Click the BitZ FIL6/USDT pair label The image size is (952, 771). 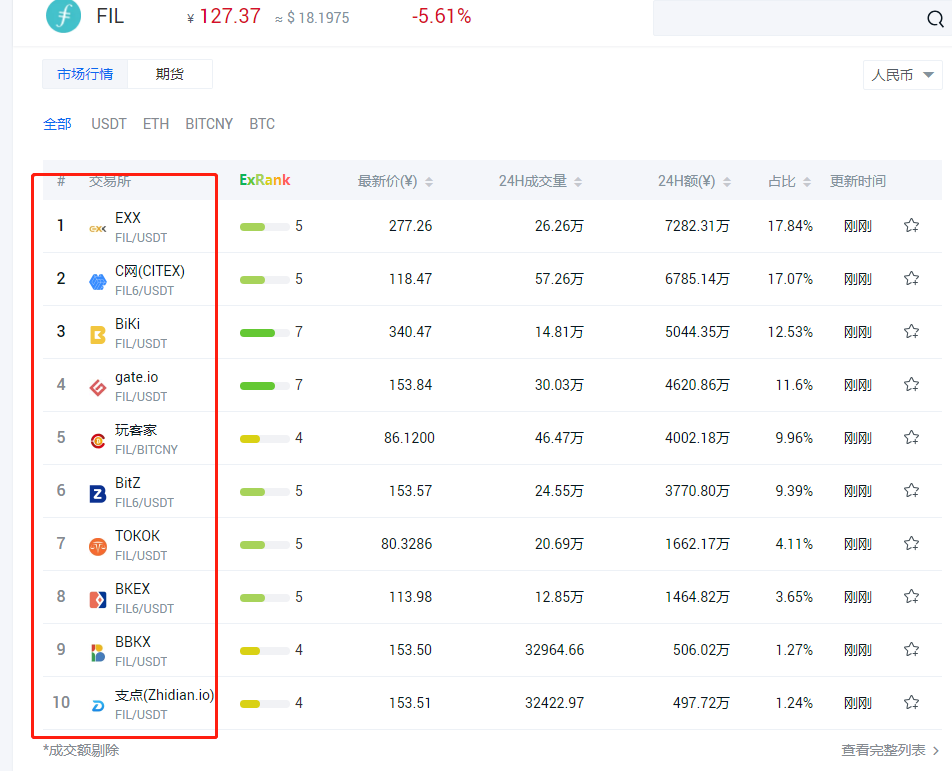coord(144,503)
